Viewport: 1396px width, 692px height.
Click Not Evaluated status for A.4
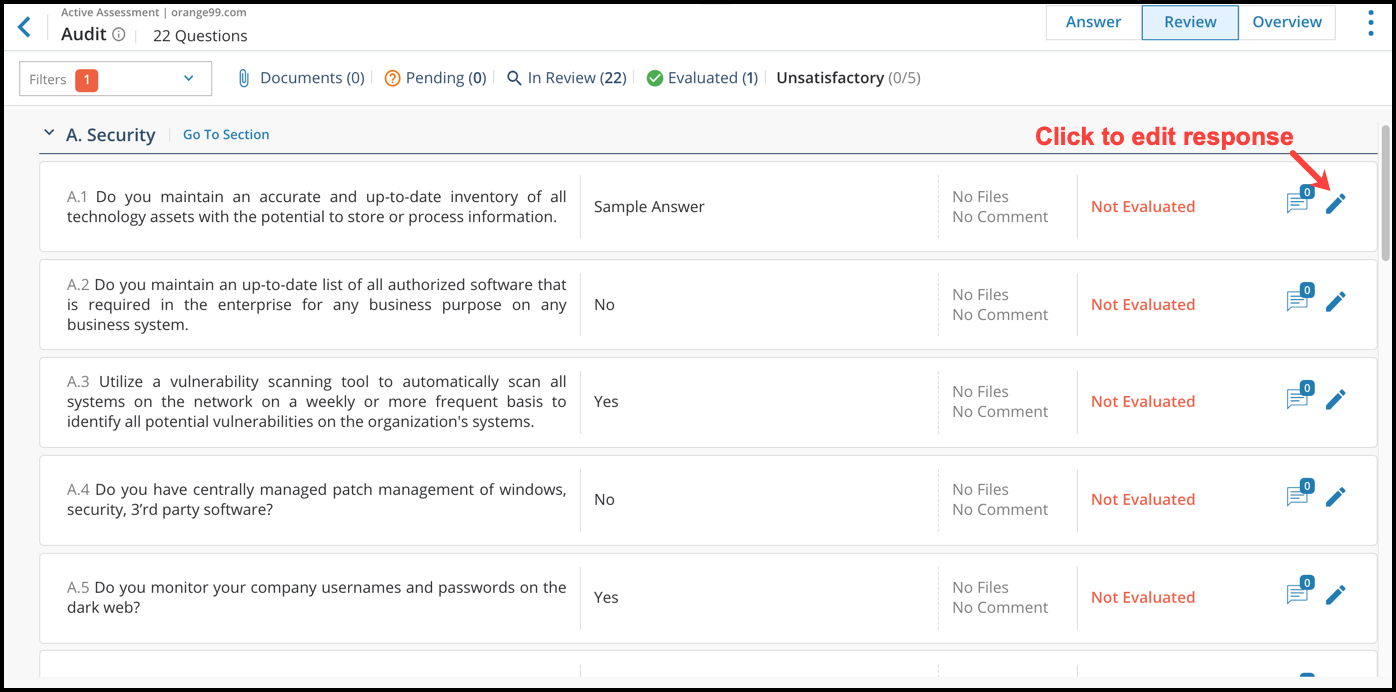point(1143,500)
